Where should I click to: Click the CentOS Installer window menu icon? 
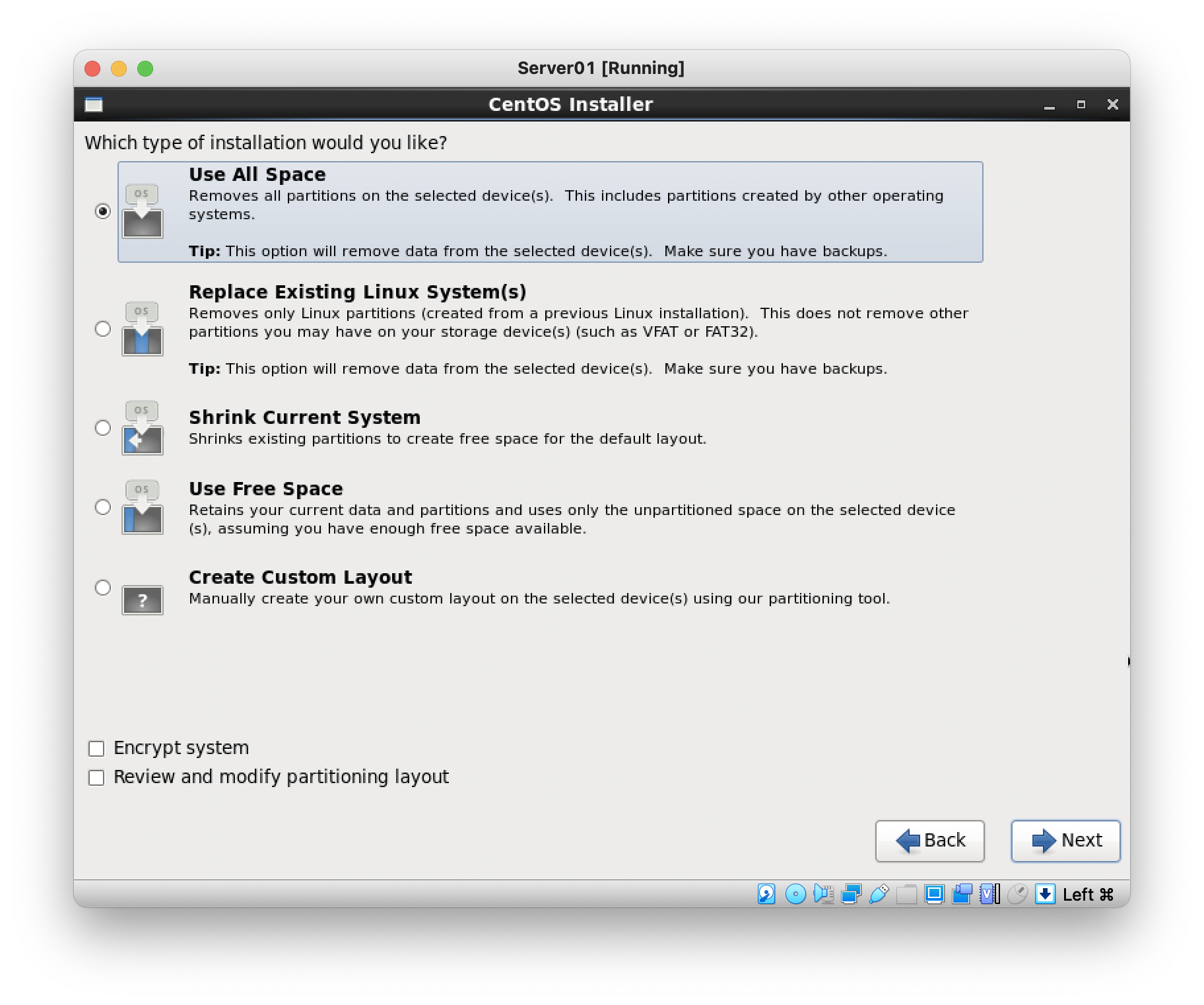click(x=94, y=104)
